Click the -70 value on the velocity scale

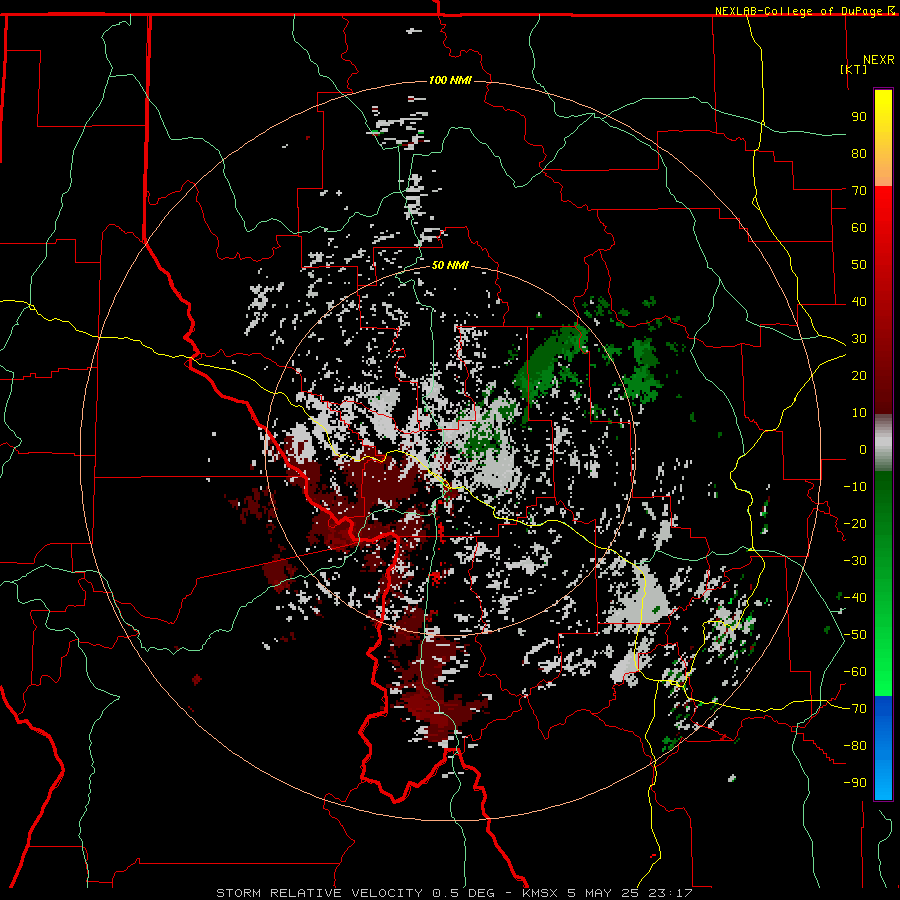click(855, 709)
